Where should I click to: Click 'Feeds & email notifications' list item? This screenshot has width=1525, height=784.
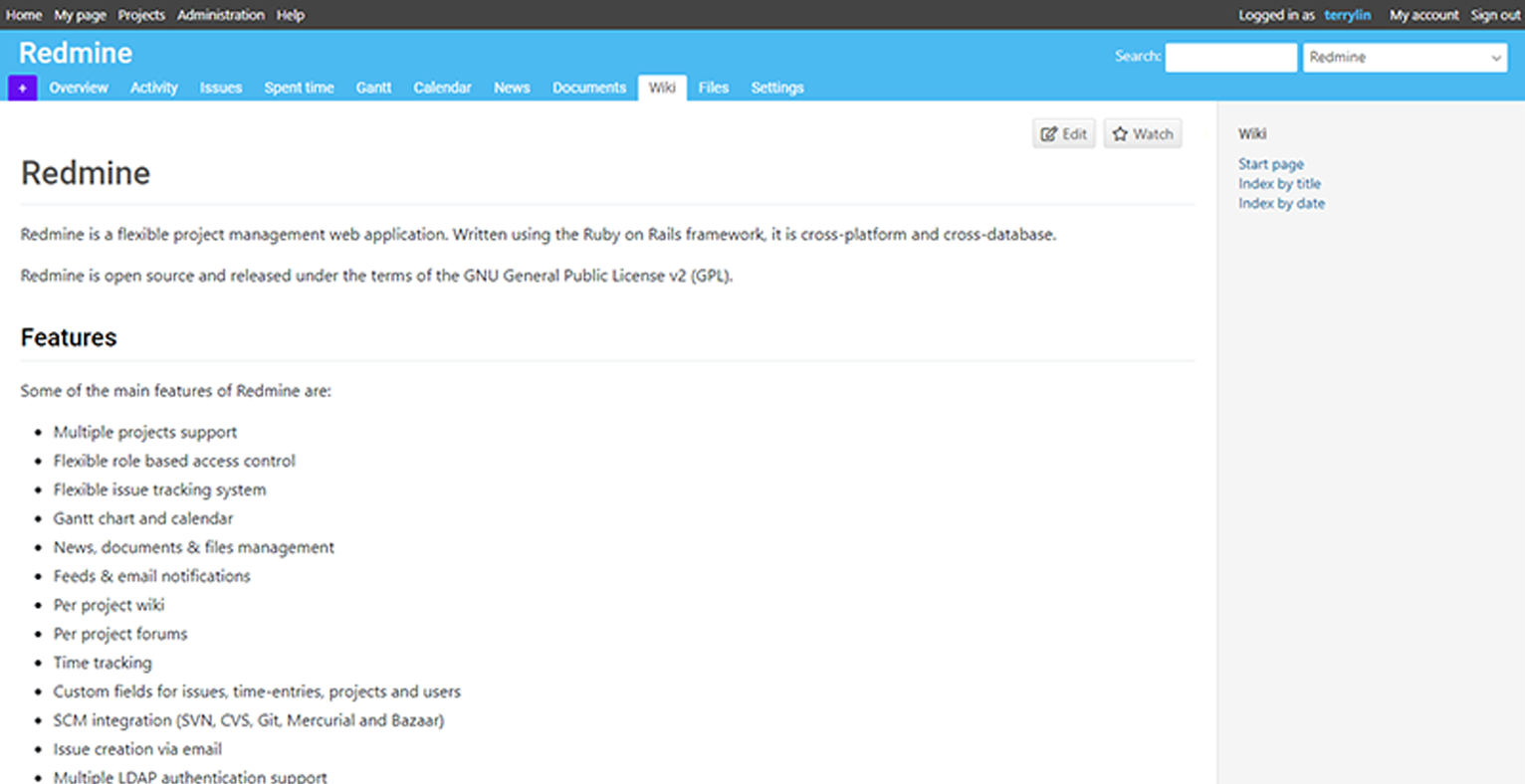tap(151, 576)
